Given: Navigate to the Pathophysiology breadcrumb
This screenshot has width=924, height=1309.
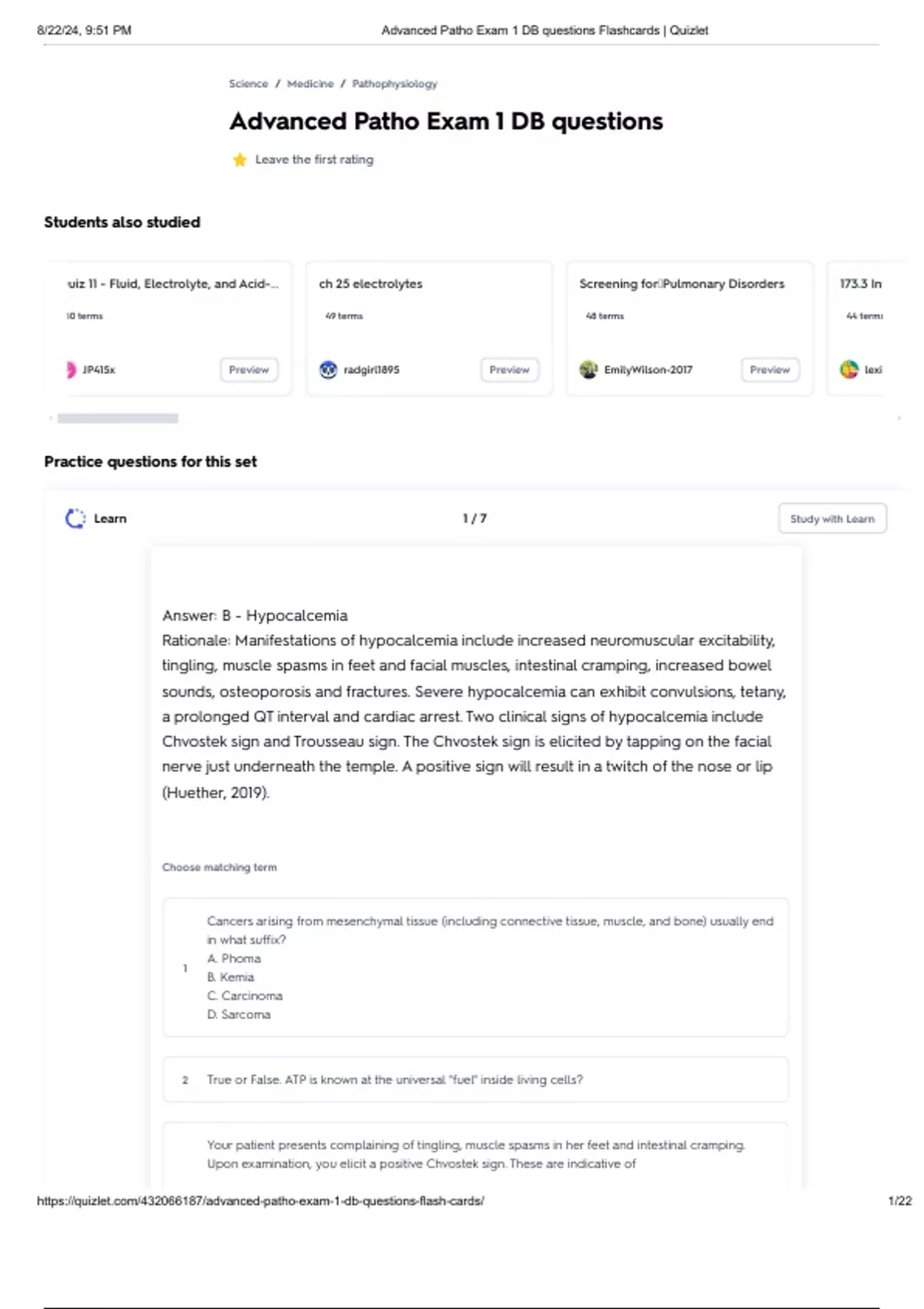Looking at the screenshot, I should pyautogui.click(x=394, y=84).
